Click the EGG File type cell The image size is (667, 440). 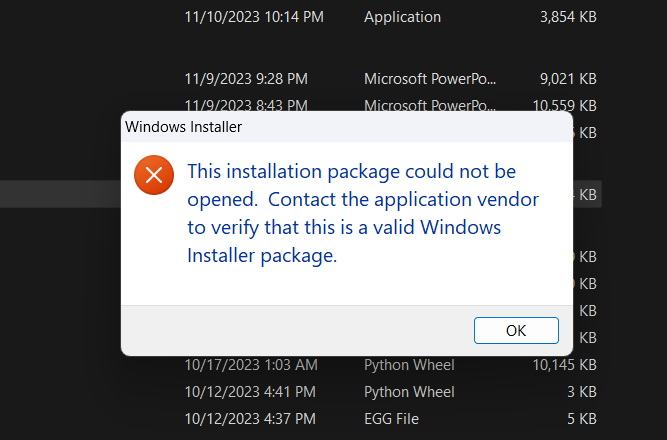pos(391,418)
